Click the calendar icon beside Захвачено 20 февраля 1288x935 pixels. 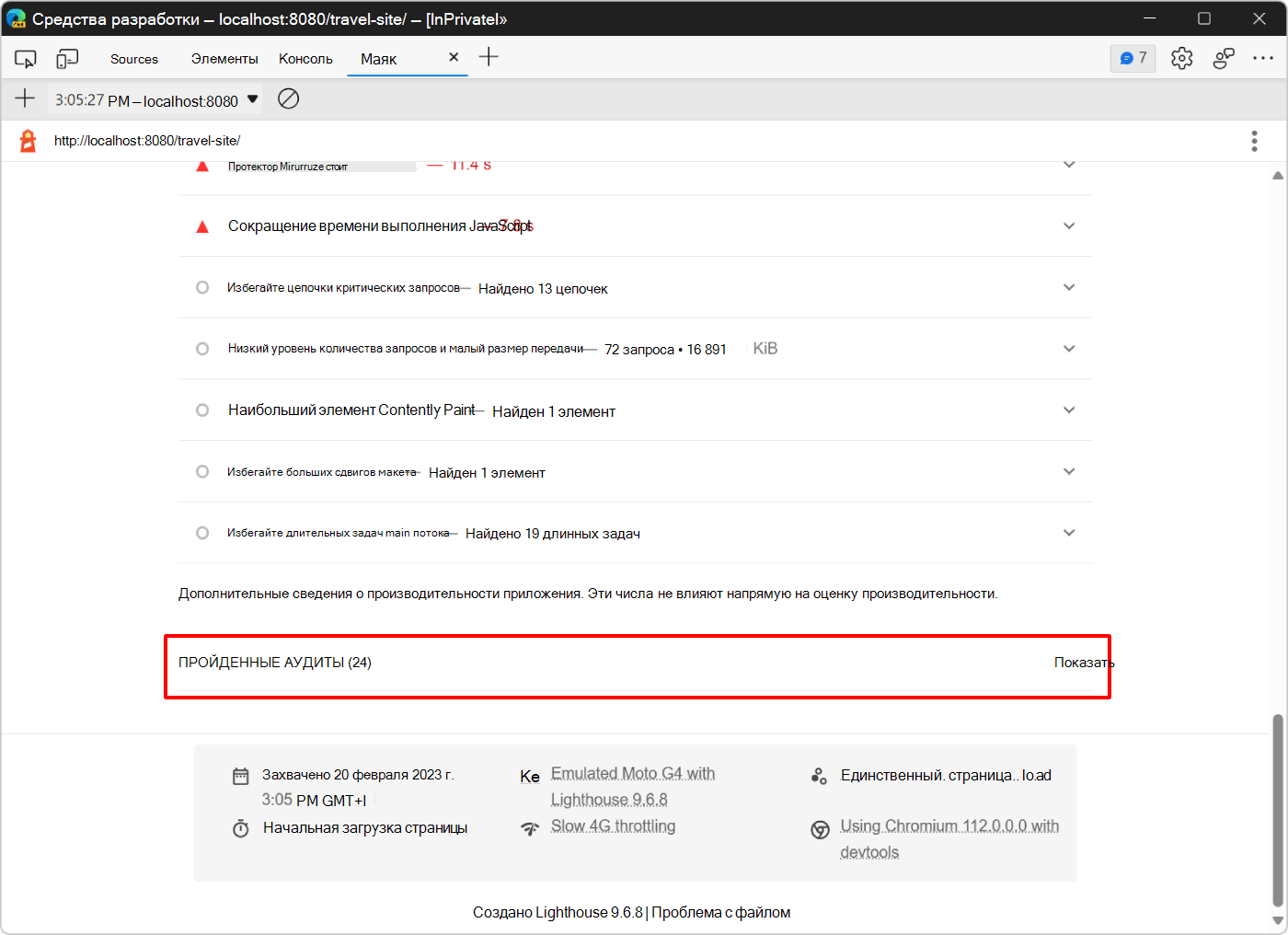pos(241,776)
